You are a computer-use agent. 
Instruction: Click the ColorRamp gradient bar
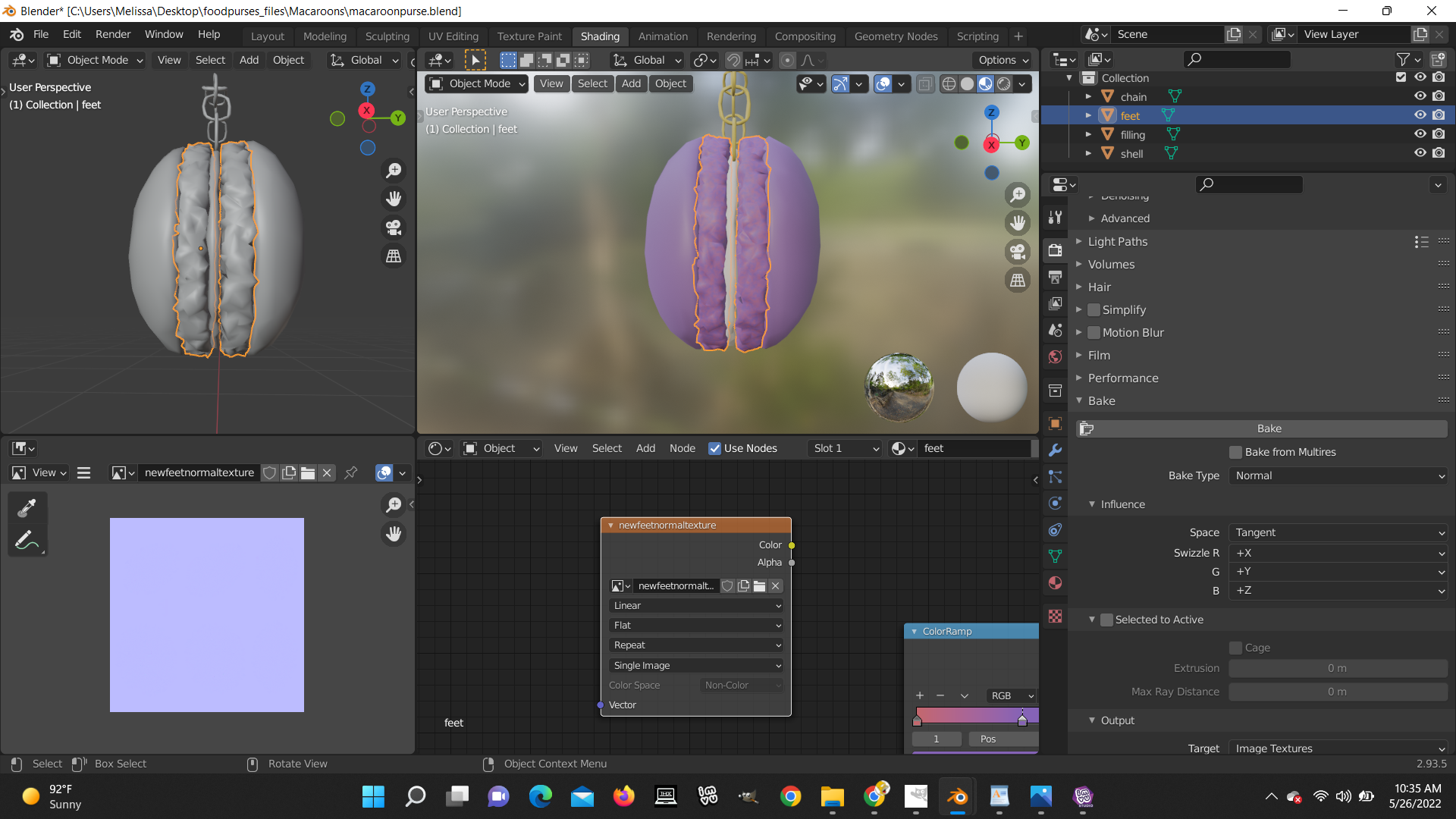point(976,715)
